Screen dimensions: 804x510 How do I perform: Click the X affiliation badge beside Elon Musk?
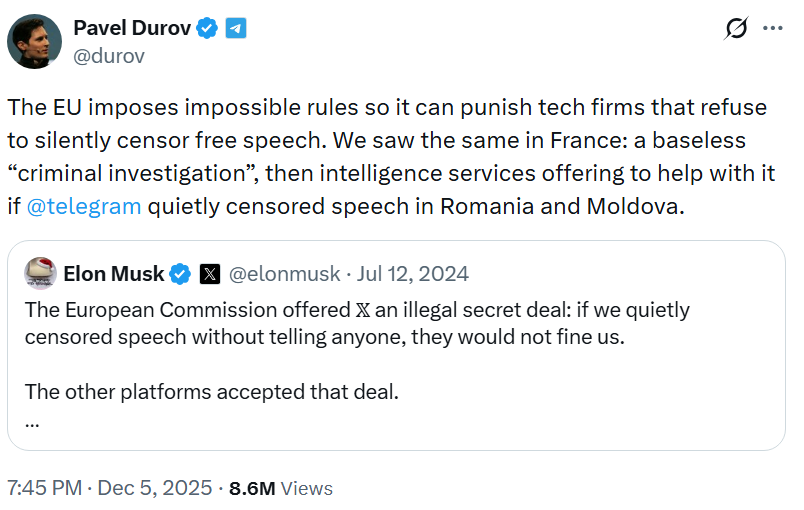tap(209, 273)
